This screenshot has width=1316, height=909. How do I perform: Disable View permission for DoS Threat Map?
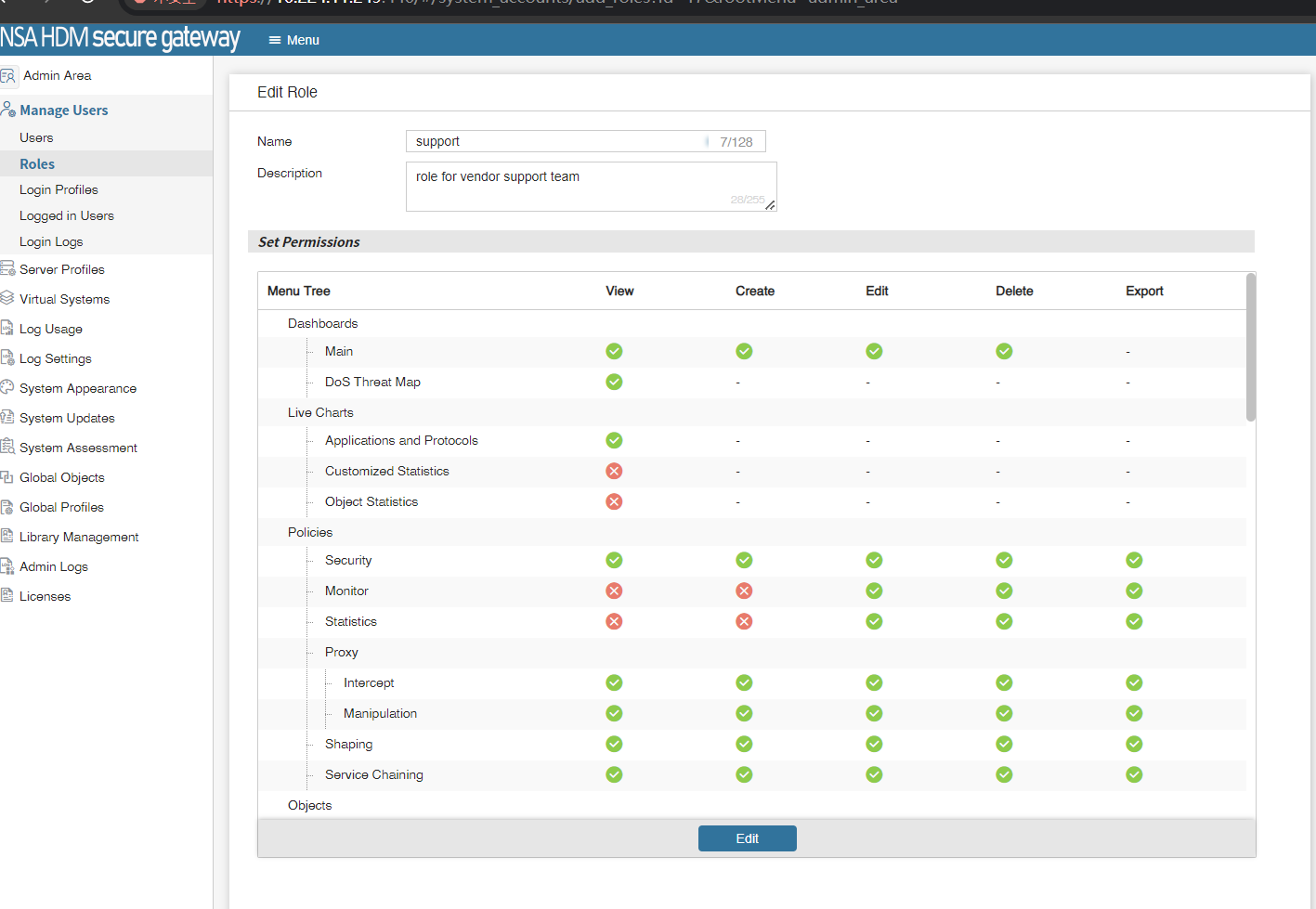point(614,383)
